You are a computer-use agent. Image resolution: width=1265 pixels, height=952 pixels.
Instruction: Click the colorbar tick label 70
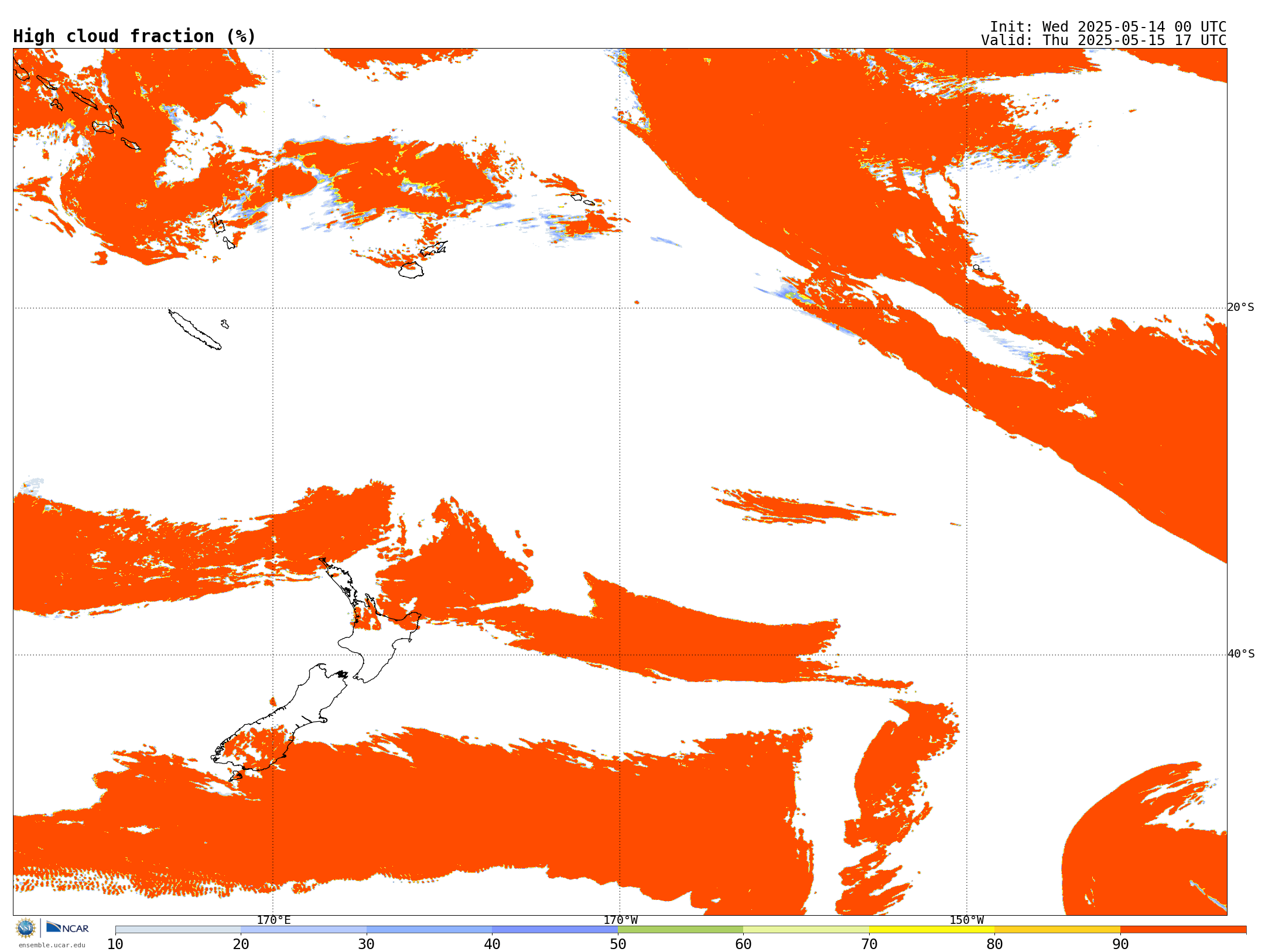(x=869, y=944)
